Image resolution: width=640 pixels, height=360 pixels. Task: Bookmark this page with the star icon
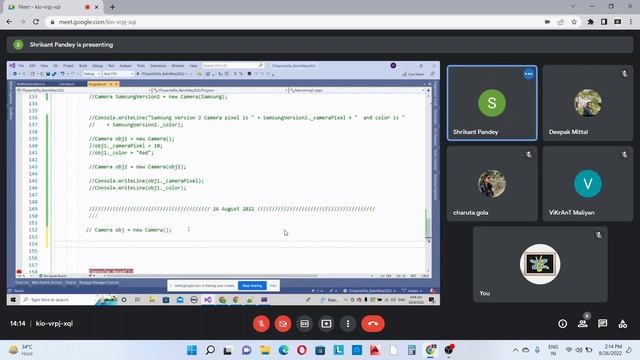[574, 22]
